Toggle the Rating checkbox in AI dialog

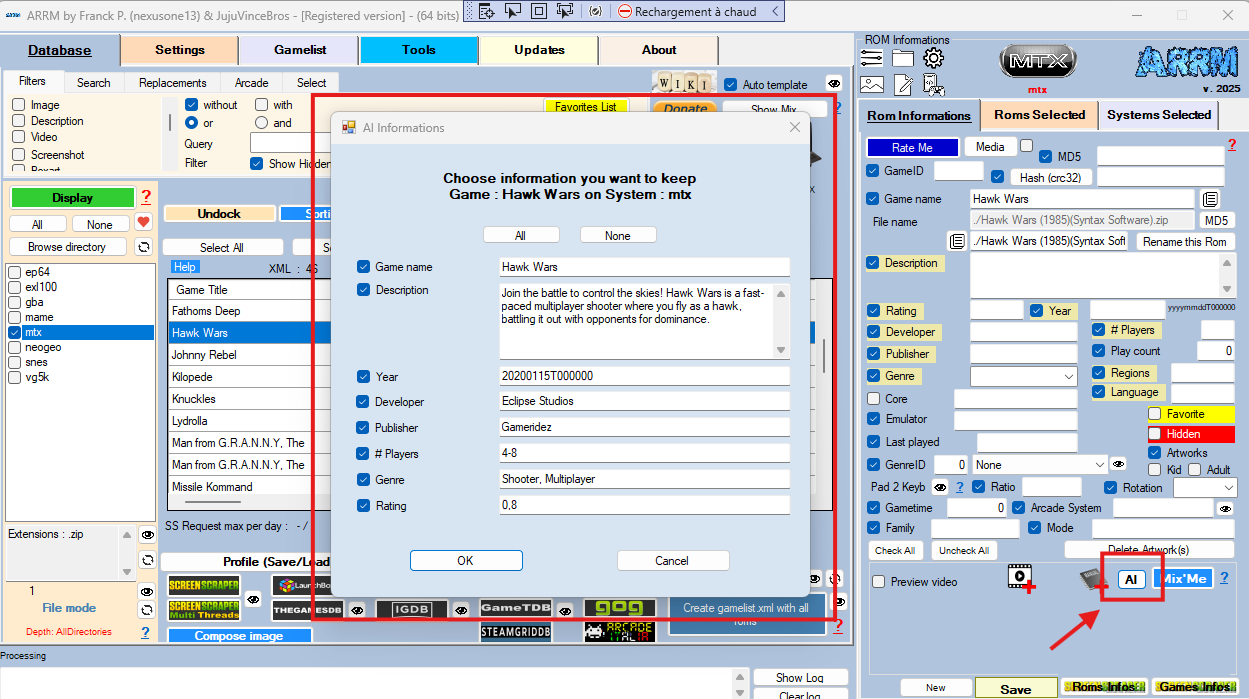[x=364, y=506]
